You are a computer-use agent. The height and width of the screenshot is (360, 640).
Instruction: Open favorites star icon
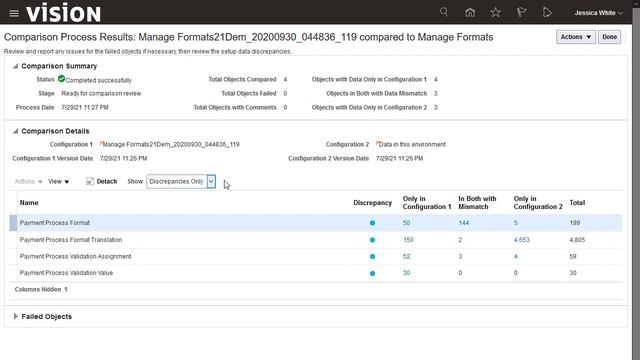pyautogui.click(x=496, y=13)
